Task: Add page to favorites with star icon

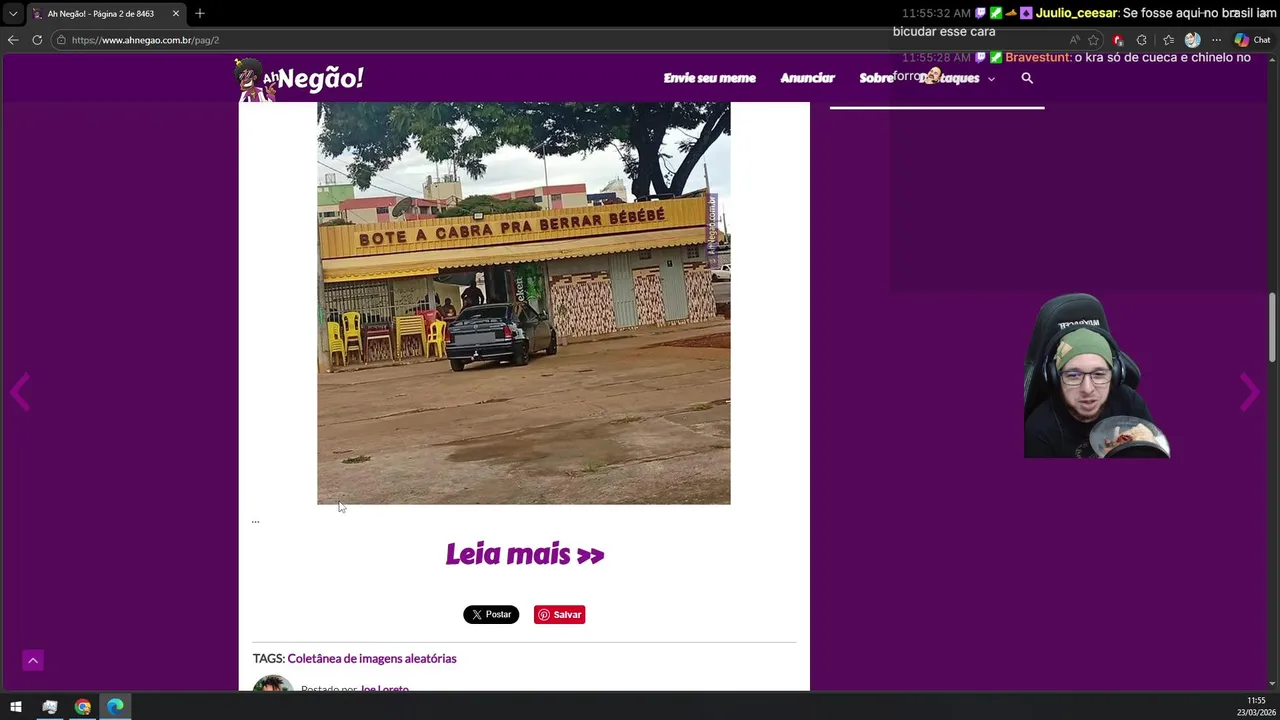Action: coord(1093,40)
